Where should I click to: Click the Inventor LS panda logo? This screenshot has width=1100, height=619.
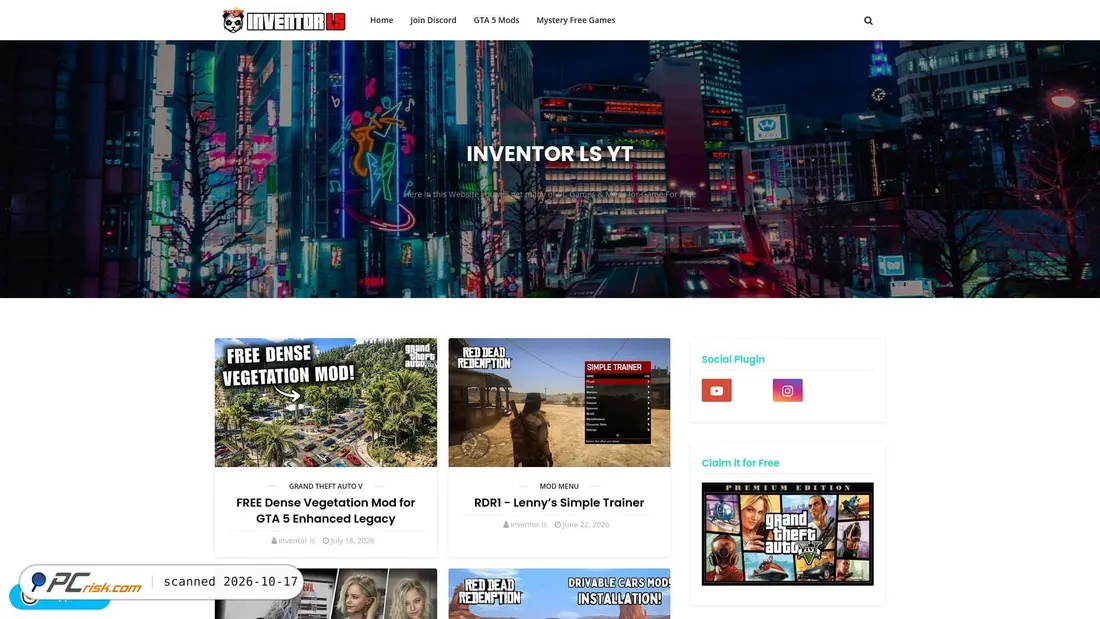(x=284, y=20)
